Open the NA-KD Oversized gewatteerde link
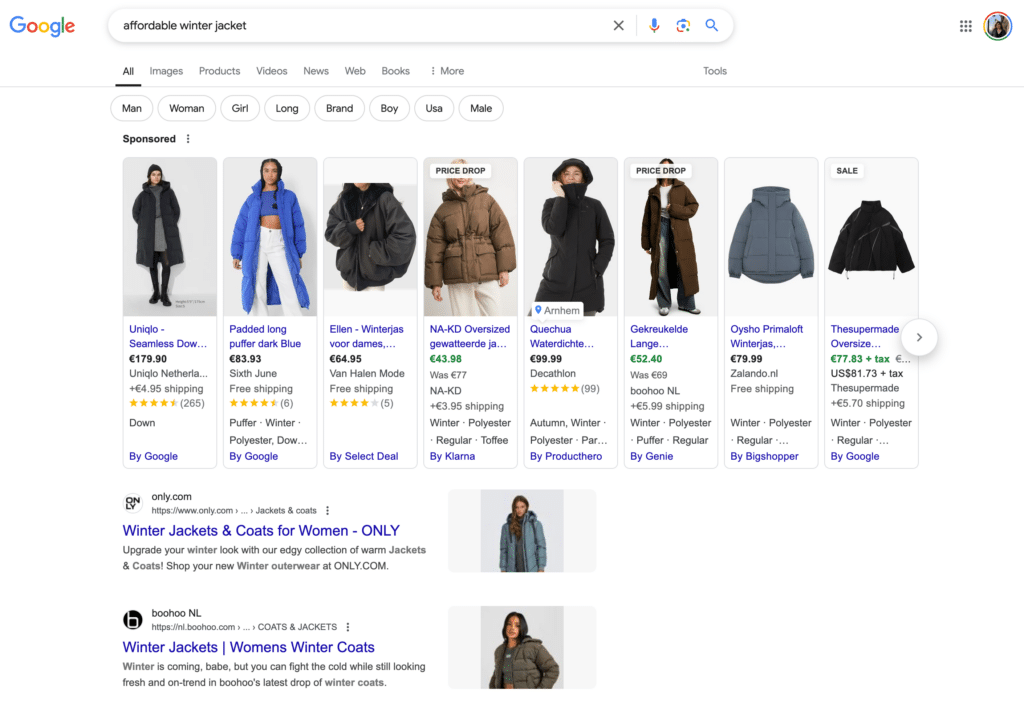Image resolution: width=1024 pixels, height=703 pixels. point(470,336)
